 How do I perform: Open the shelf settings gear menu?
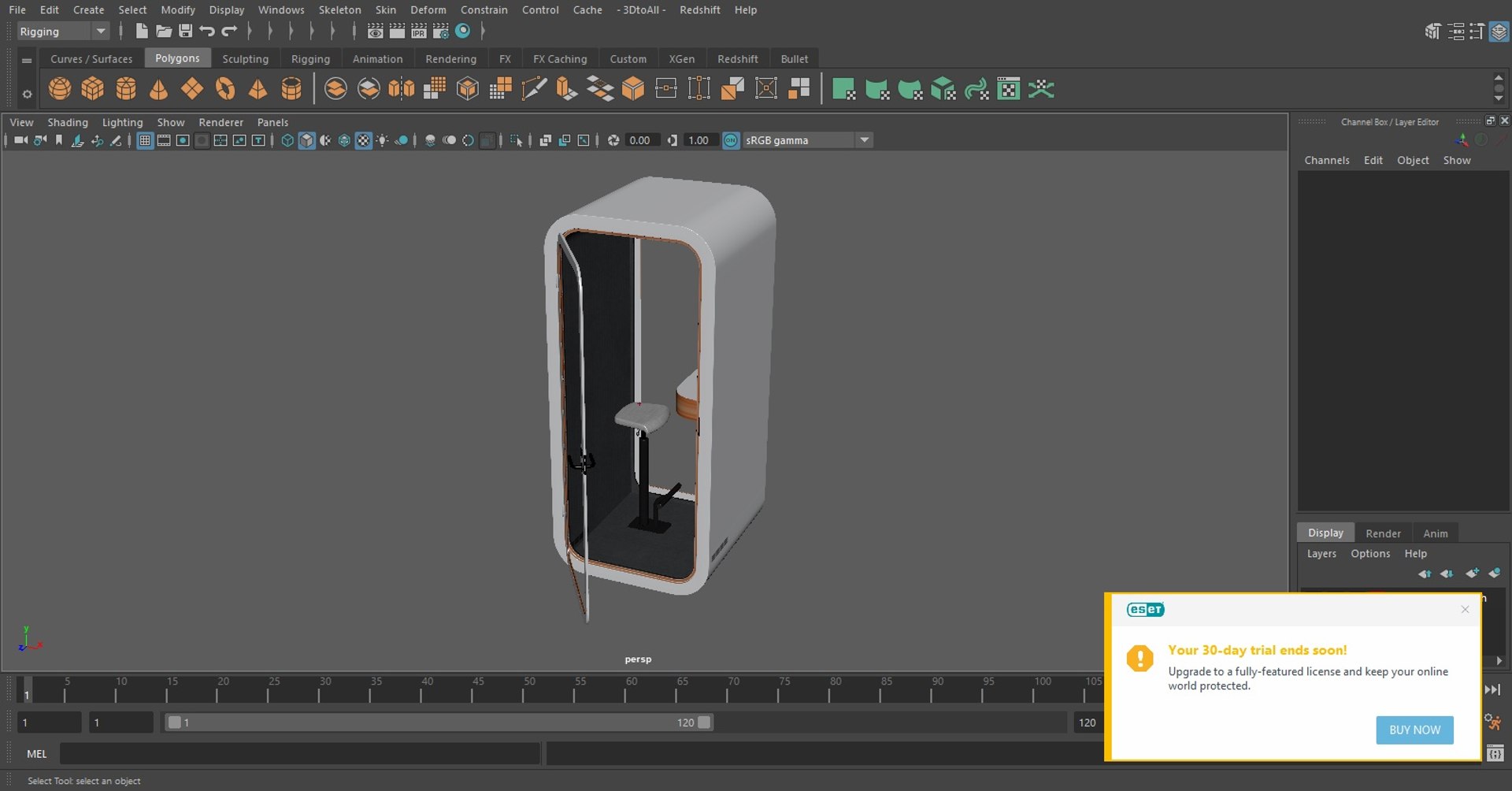coord(27,94)
